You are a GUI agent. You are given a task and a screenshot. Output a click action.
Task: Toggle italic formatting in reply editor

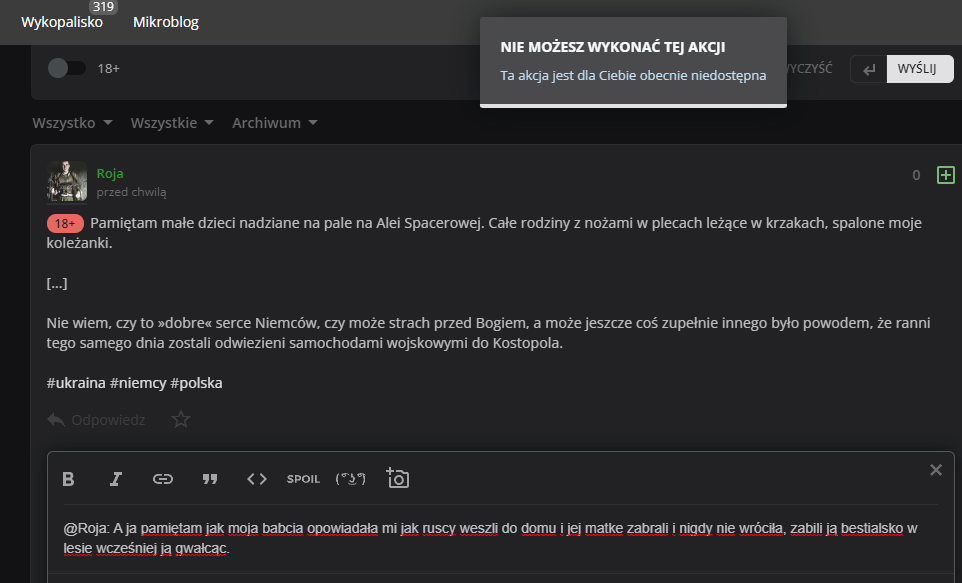tap(115, 479)
